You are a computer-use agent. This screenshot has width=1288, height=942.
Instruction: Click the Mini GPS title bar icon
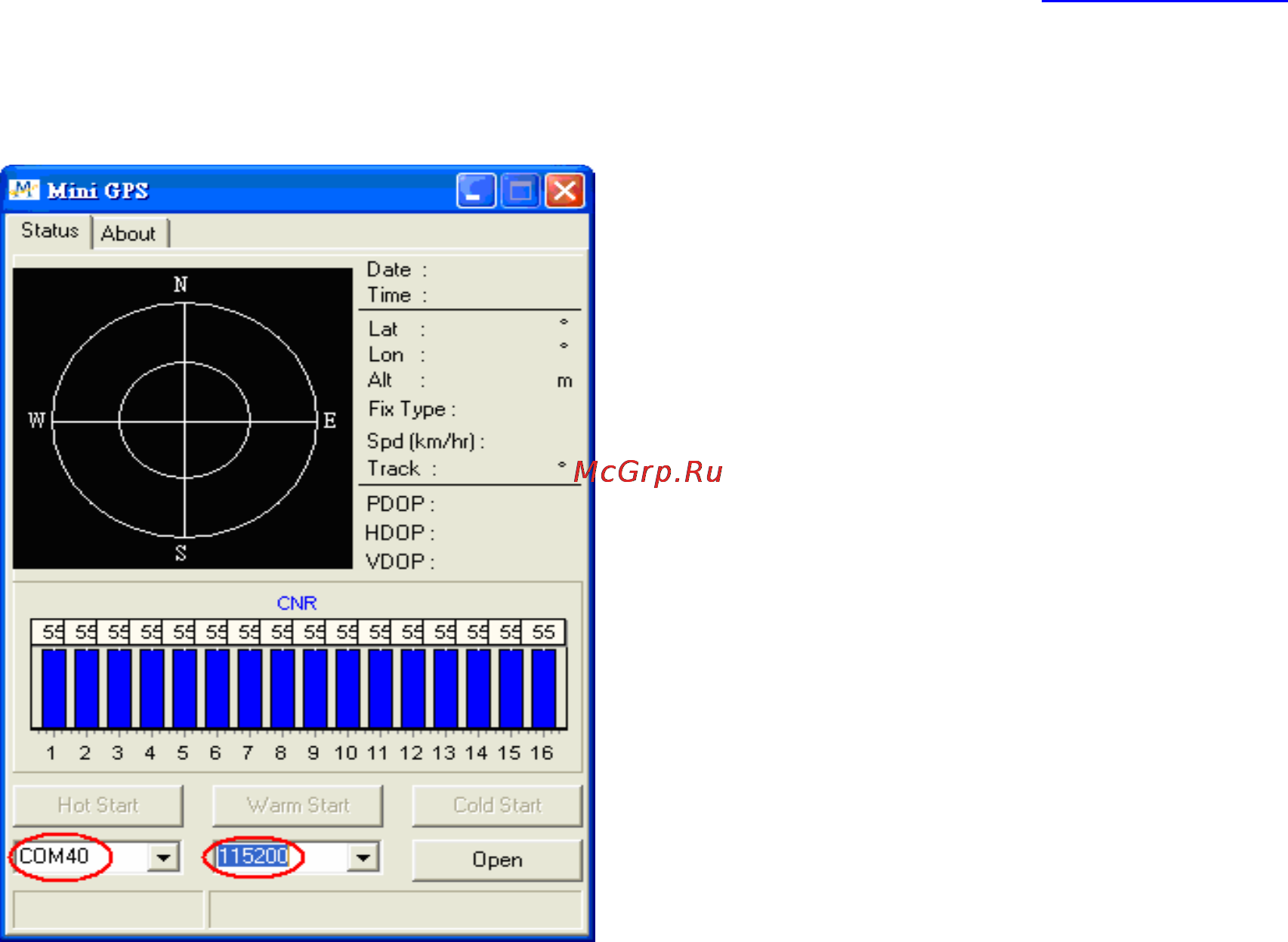24,190
